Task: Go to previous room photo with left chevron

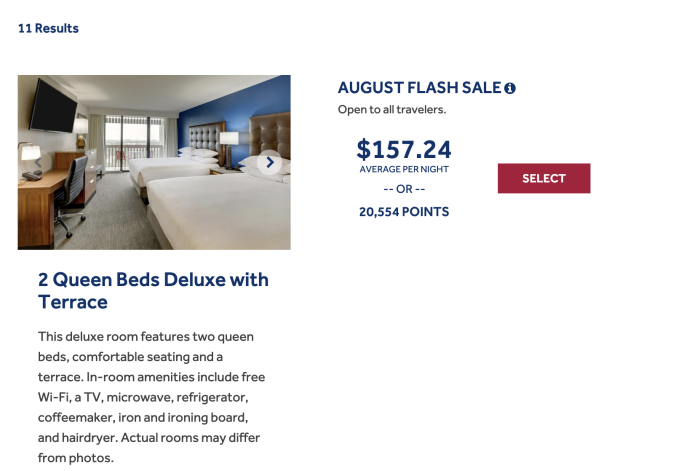Action: pos(38,163)
